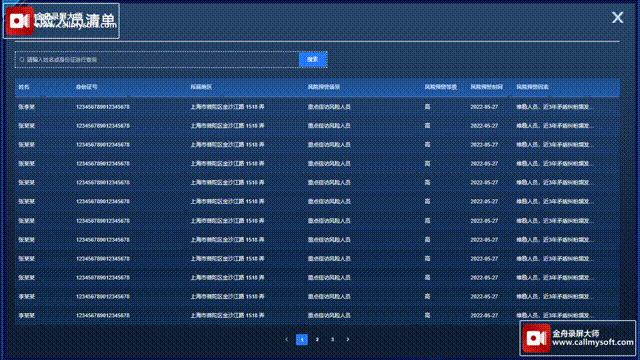
Task: Go to the next page arrow
Action: point(348,340)
